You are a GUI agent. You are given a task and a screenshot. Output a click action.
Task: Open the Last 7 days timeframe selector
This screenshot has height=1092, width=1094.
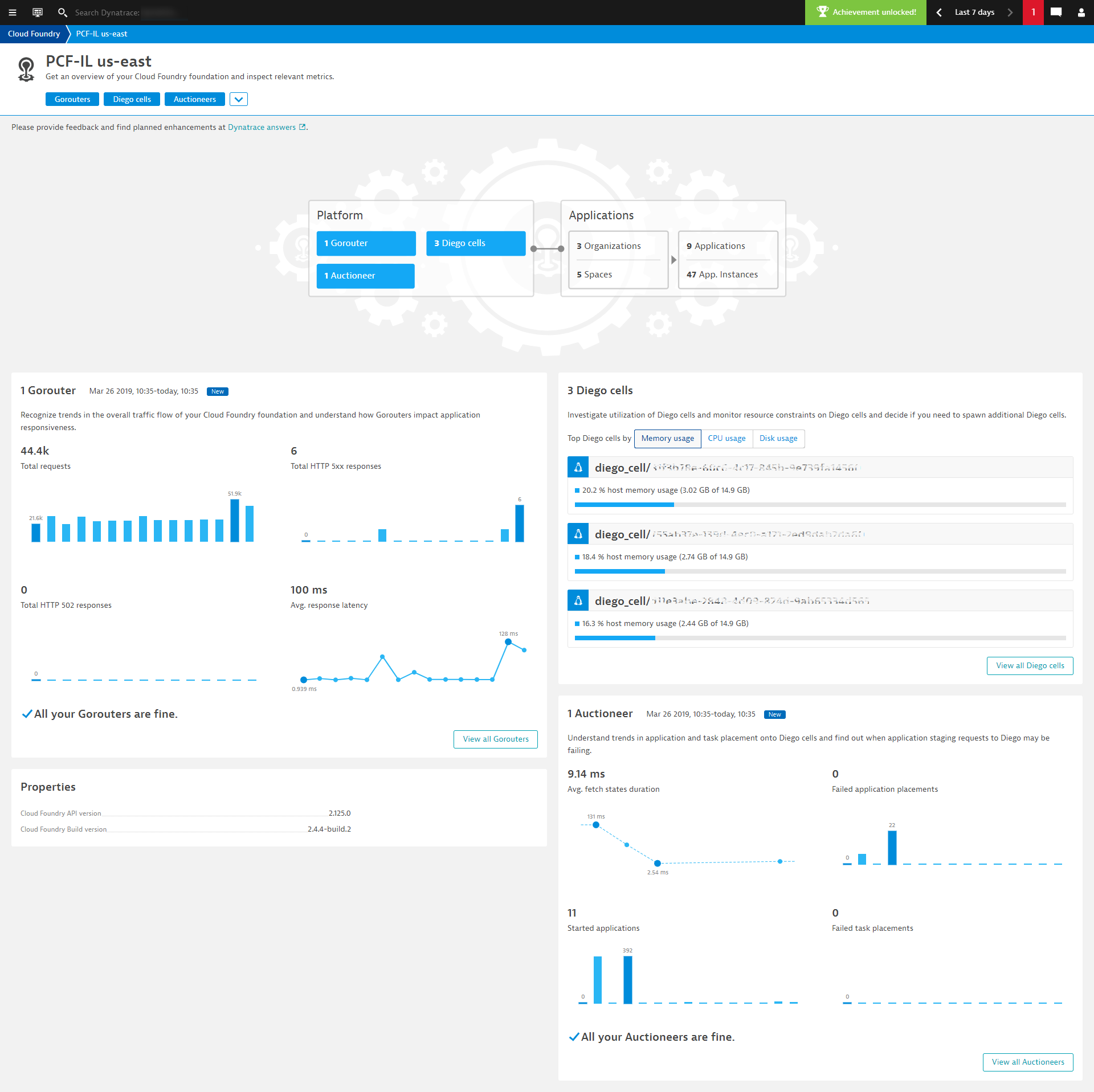[974, 12]
